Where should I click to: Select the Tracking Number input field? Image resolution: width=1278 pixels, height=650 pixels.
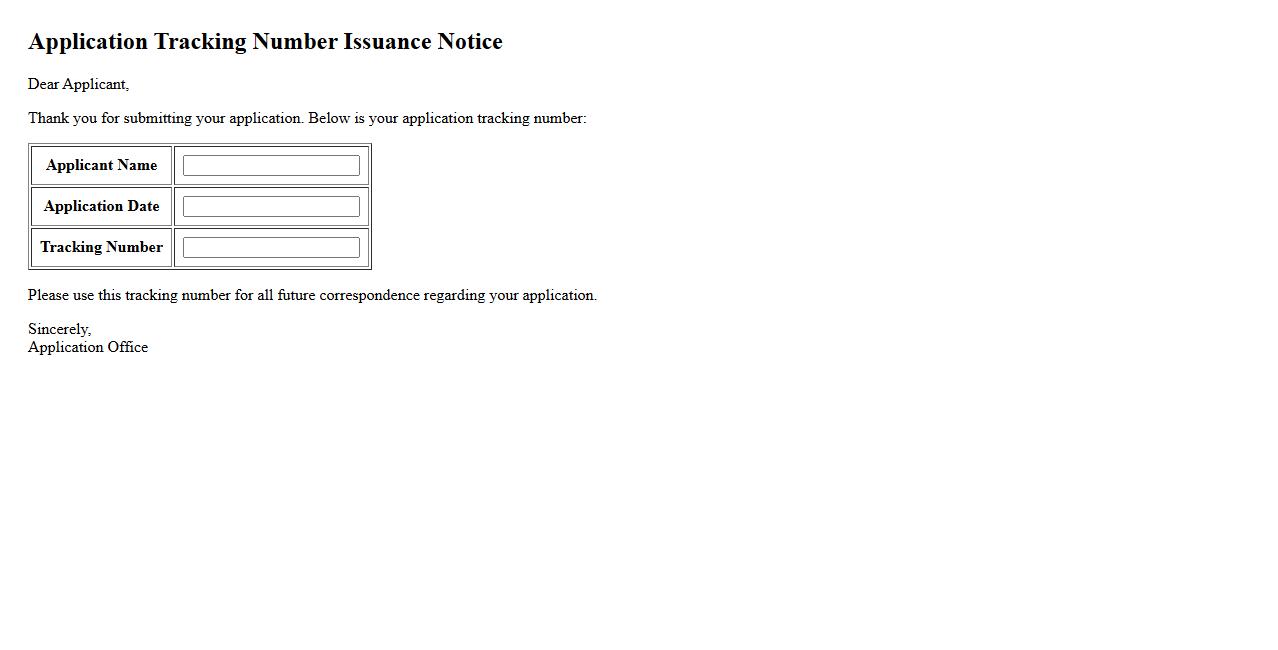[x=271, y=248]
